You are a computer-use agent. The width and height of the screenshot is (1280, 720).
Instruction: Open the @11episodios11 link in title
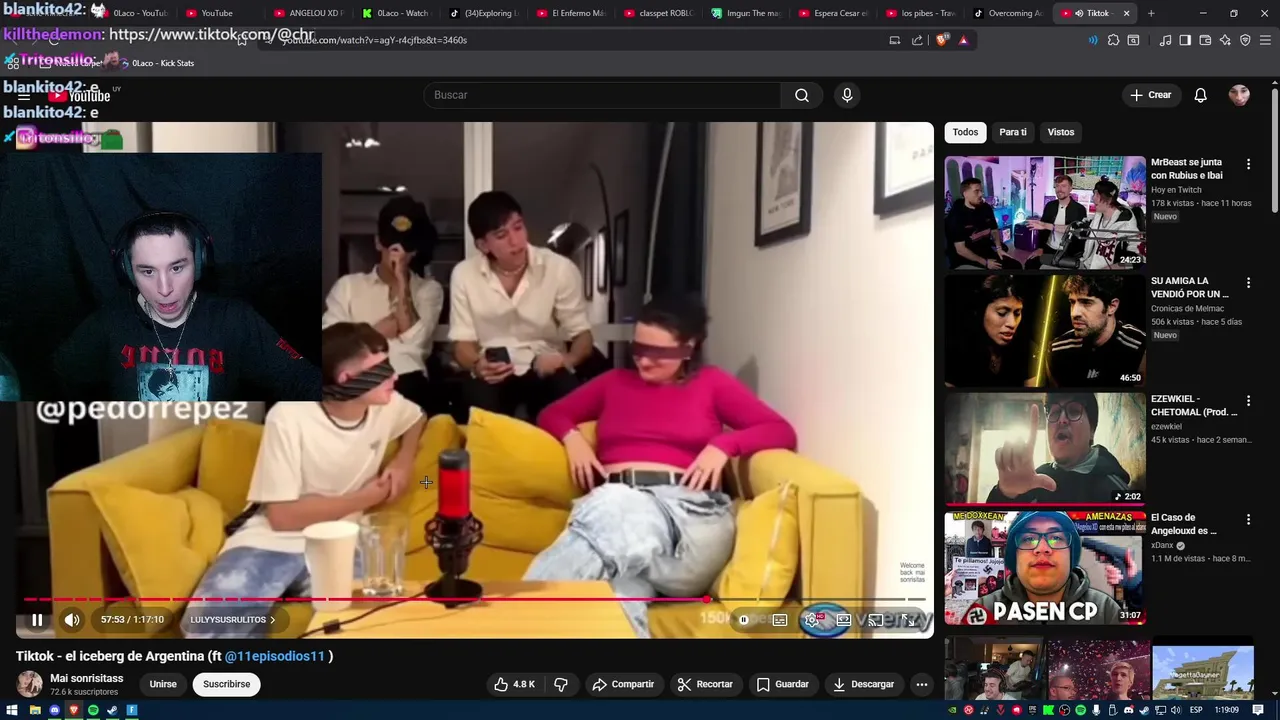click(x=275, y=656)
